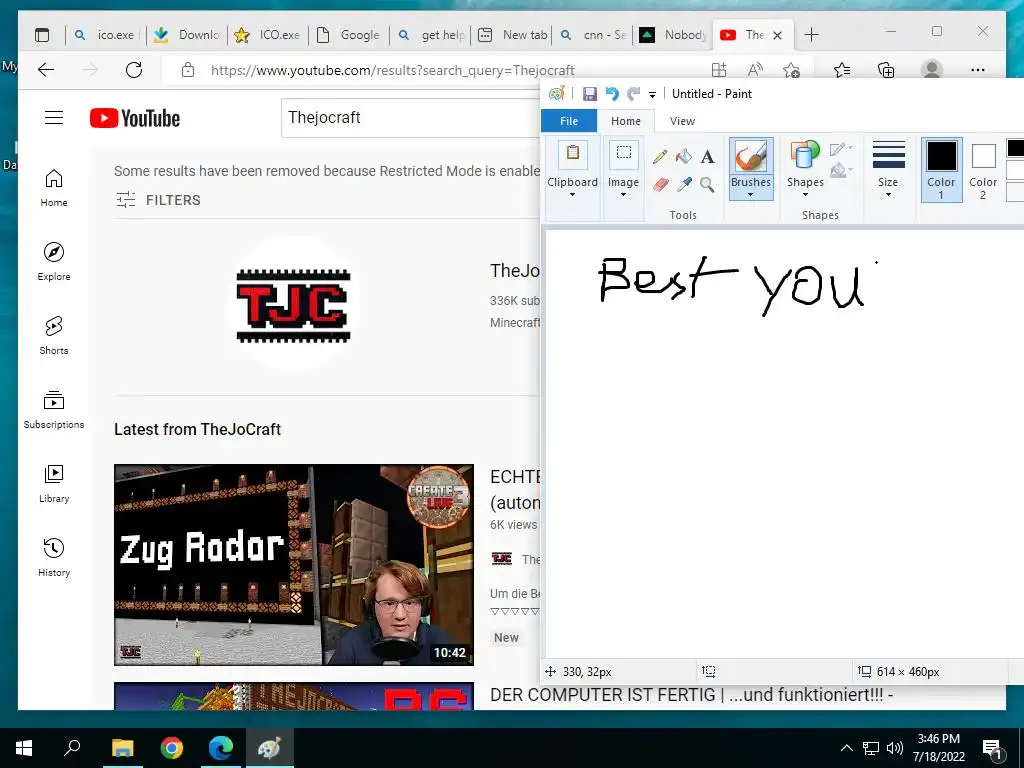
Task: Open Chrome from the taskbar
Action: tap(172, 748)
